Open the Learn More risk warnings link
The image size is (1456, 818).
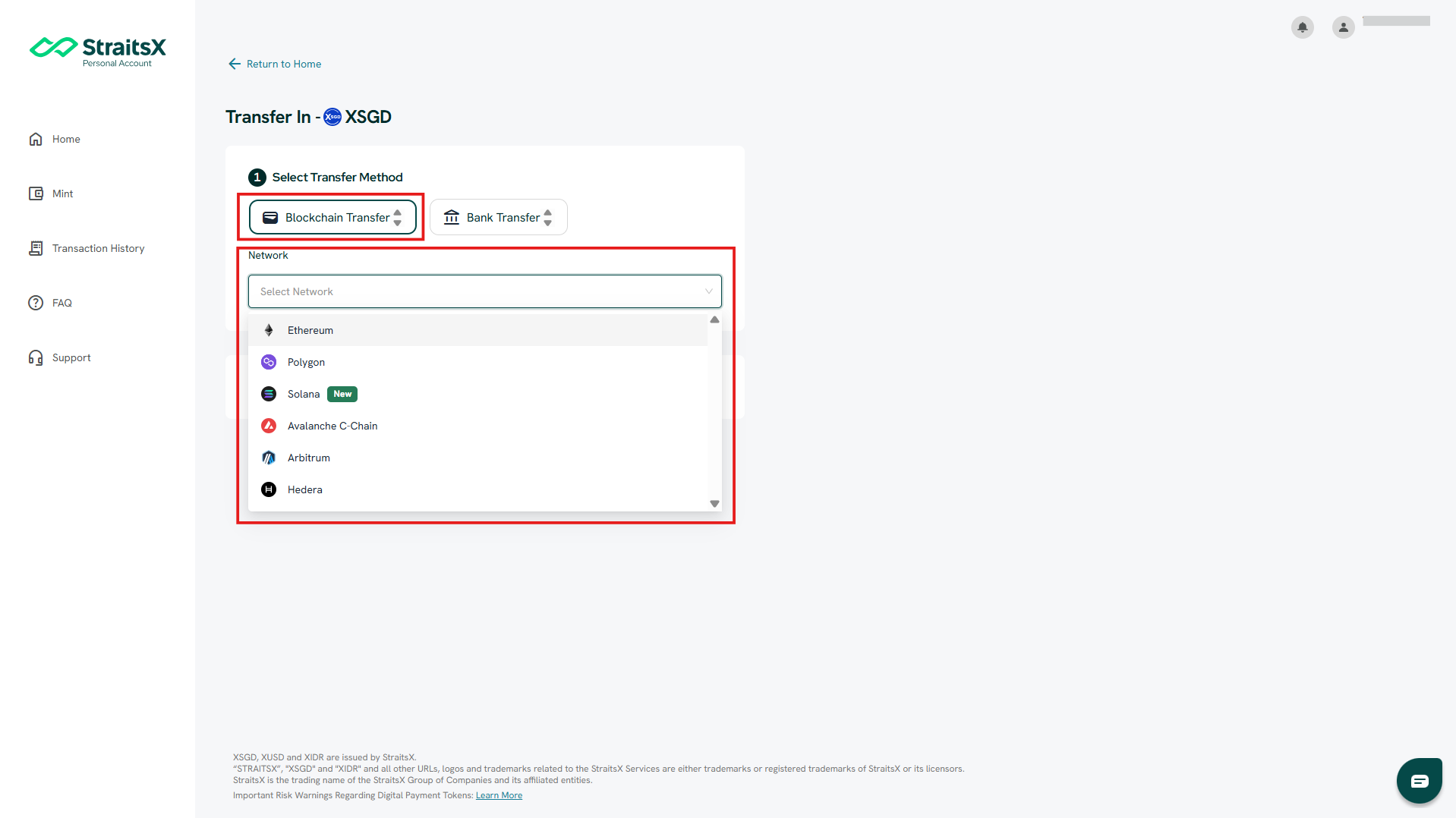(x=499, y=795)
